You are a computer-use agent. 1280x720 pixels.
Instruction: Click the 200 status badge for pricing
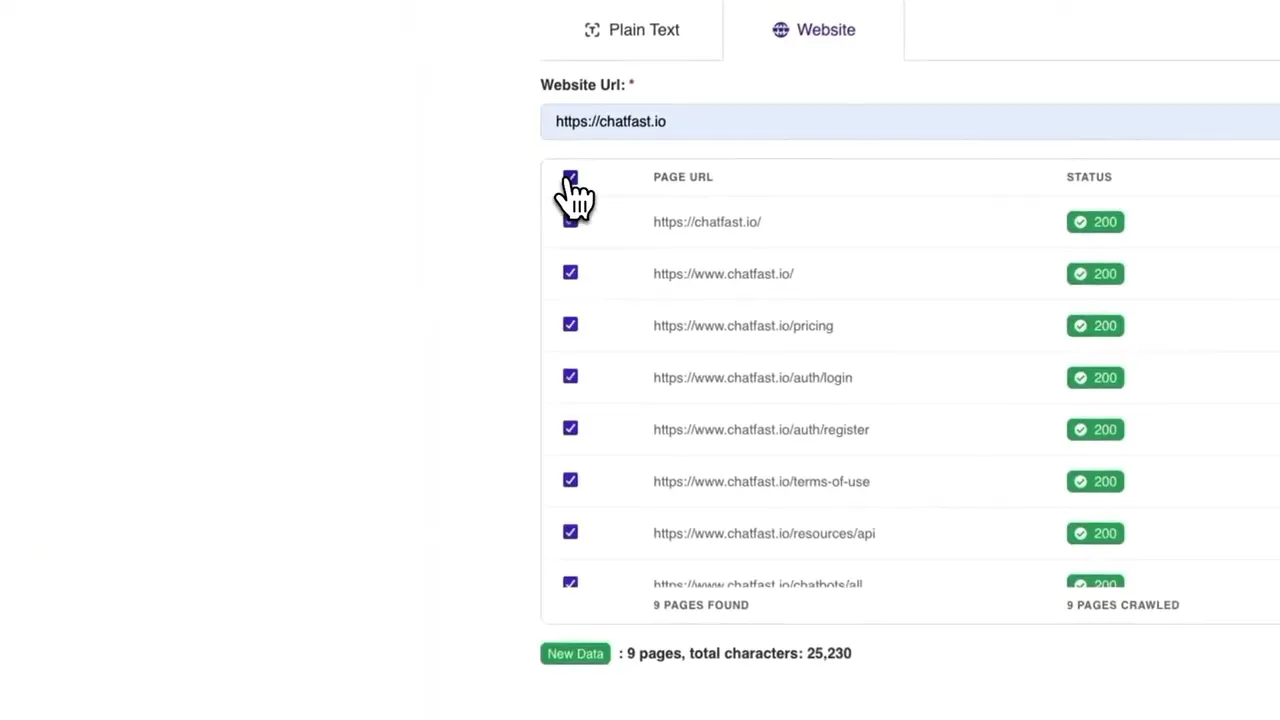tap(1095, 325)
